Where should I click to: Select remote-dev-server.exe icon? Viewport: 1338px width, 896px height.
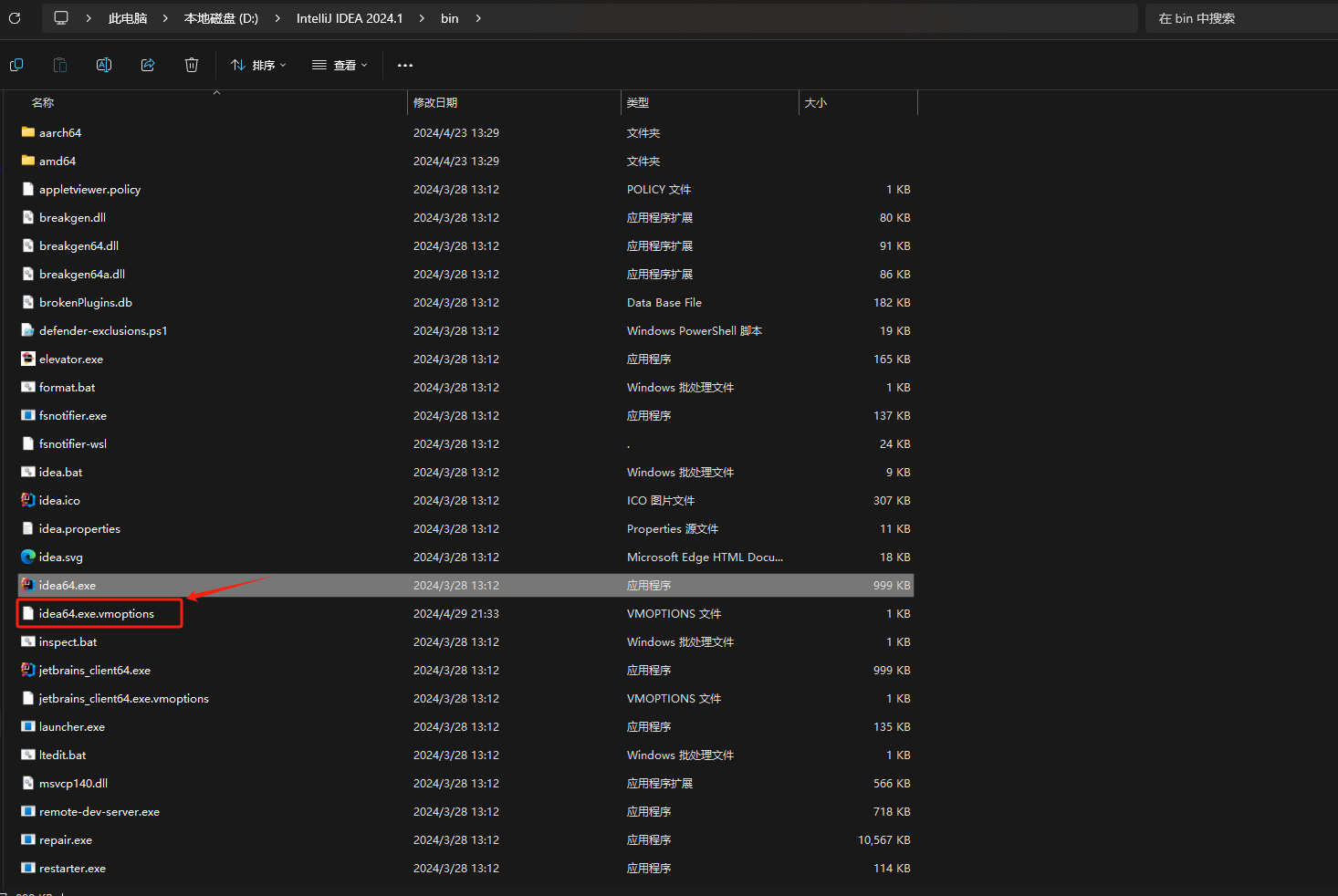(x=28, y=811)
